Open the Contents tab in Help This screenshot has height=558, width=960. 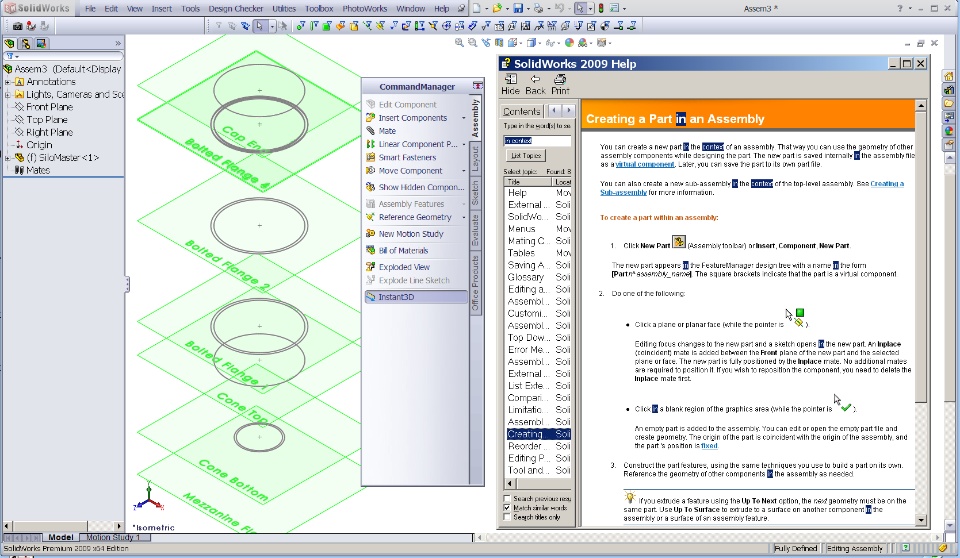[522, 111]
